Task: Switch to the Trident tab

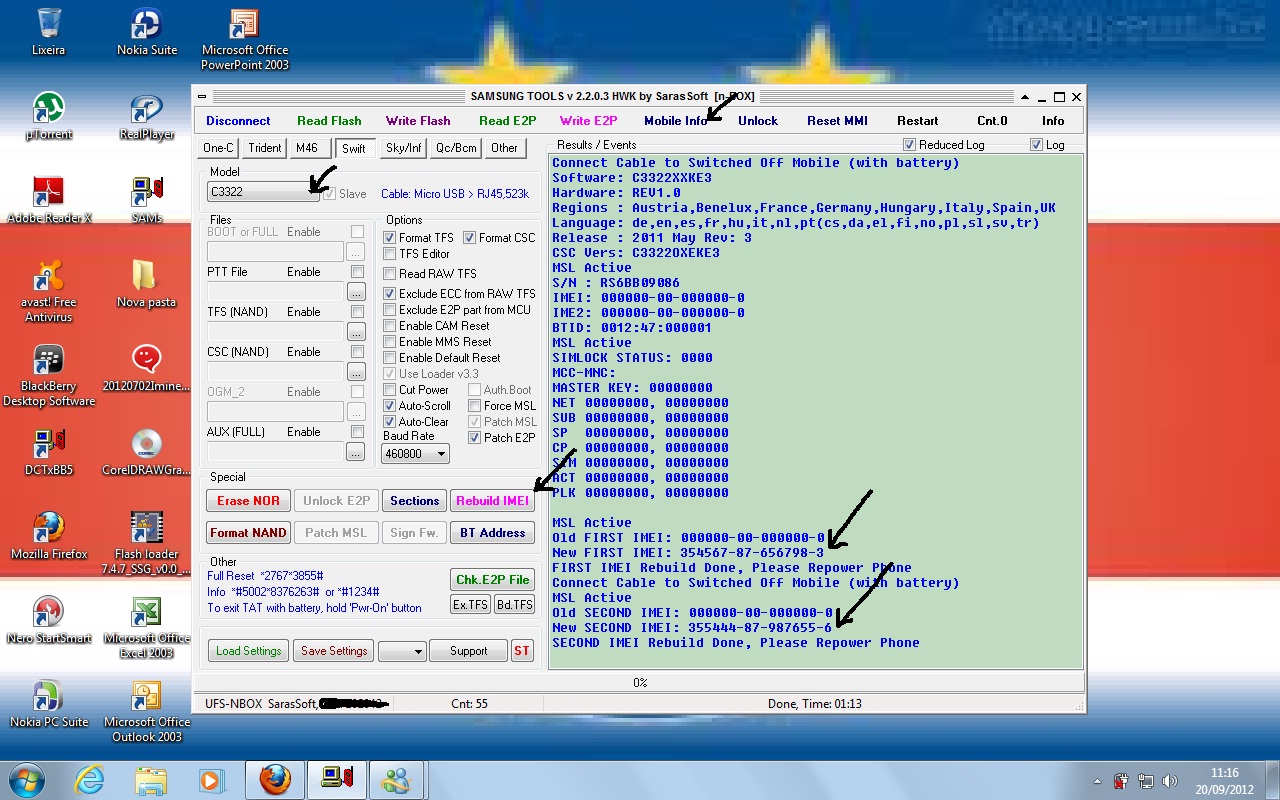Action: (265, 148)
